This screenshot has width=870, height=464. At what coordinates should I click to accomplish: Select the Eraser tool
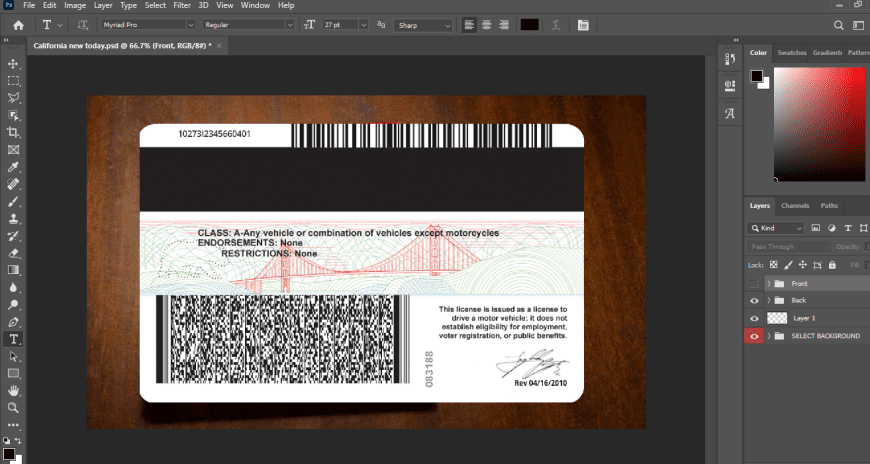point(13,253)
